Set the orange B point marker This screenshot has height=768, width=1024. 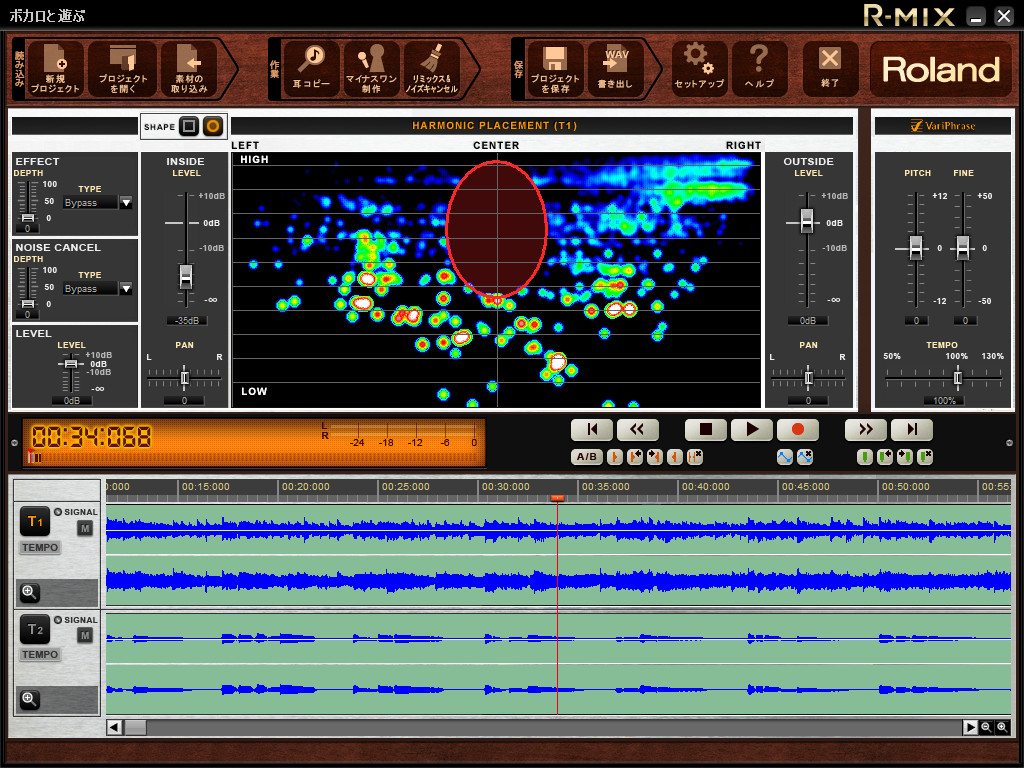(x=675, y=456)
